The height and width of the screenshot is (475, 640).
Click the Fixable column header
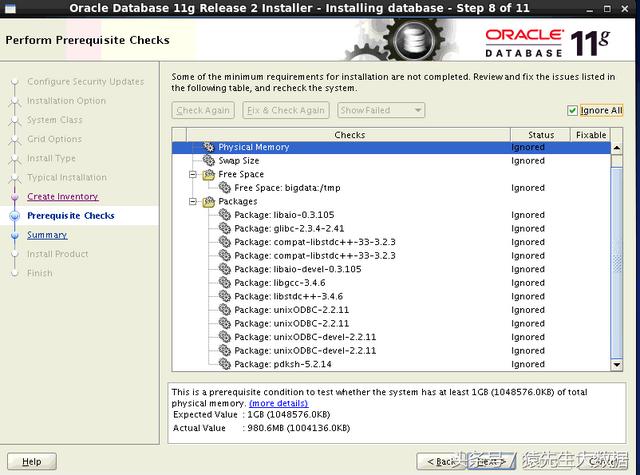coord(591,135)
